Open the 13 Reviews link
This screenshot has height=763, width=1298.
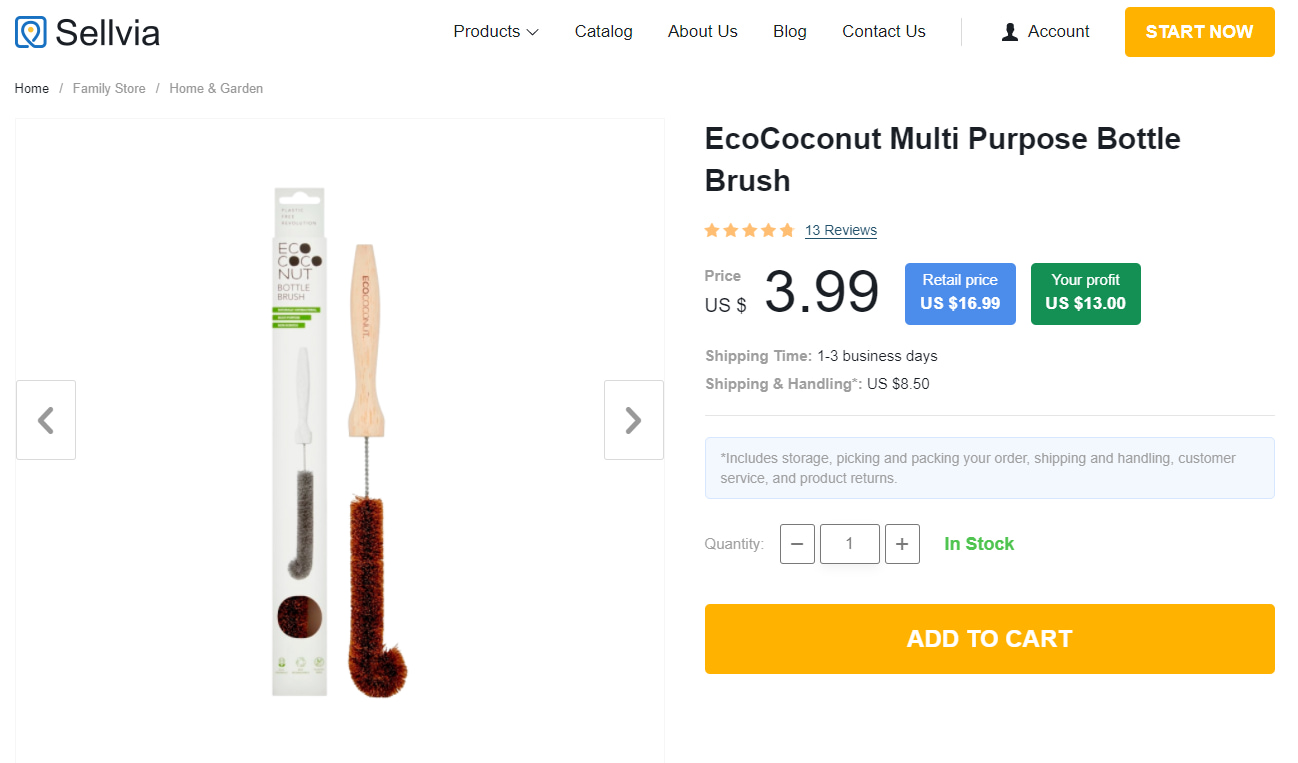click(840, 230)
